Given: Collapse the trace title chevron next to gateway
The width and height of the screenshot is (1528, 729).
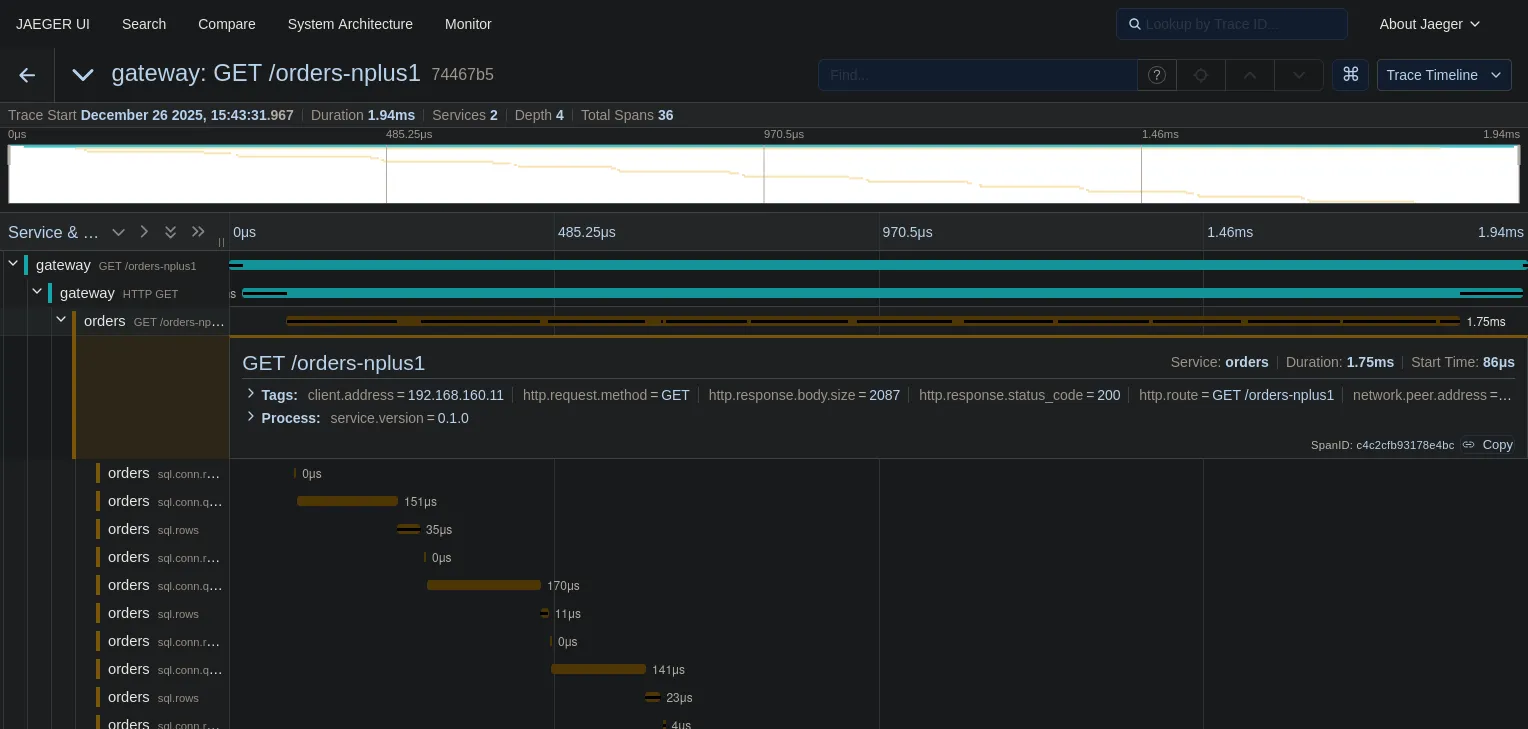Looking at the screenshot, I should (83, 75).
